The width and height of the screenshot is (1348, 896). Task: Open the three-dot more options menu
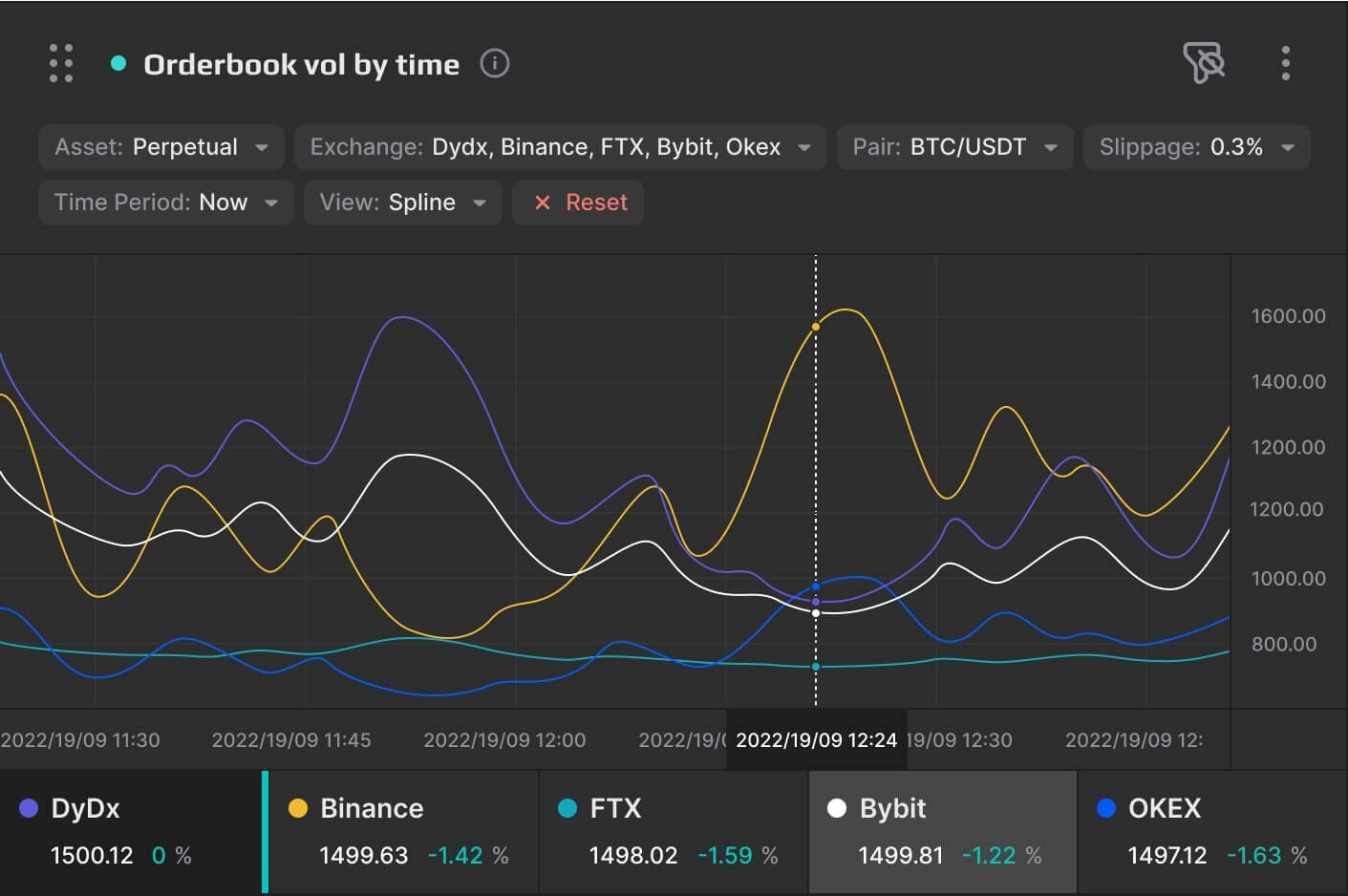pyautogui.click(x=1286, y=63)
